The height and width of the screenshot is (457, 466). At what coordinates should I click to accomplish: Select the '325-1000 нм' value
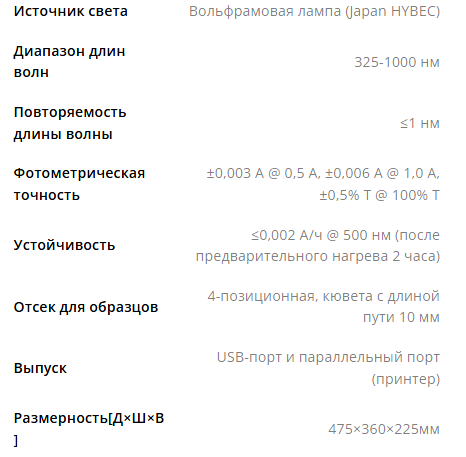397,62
